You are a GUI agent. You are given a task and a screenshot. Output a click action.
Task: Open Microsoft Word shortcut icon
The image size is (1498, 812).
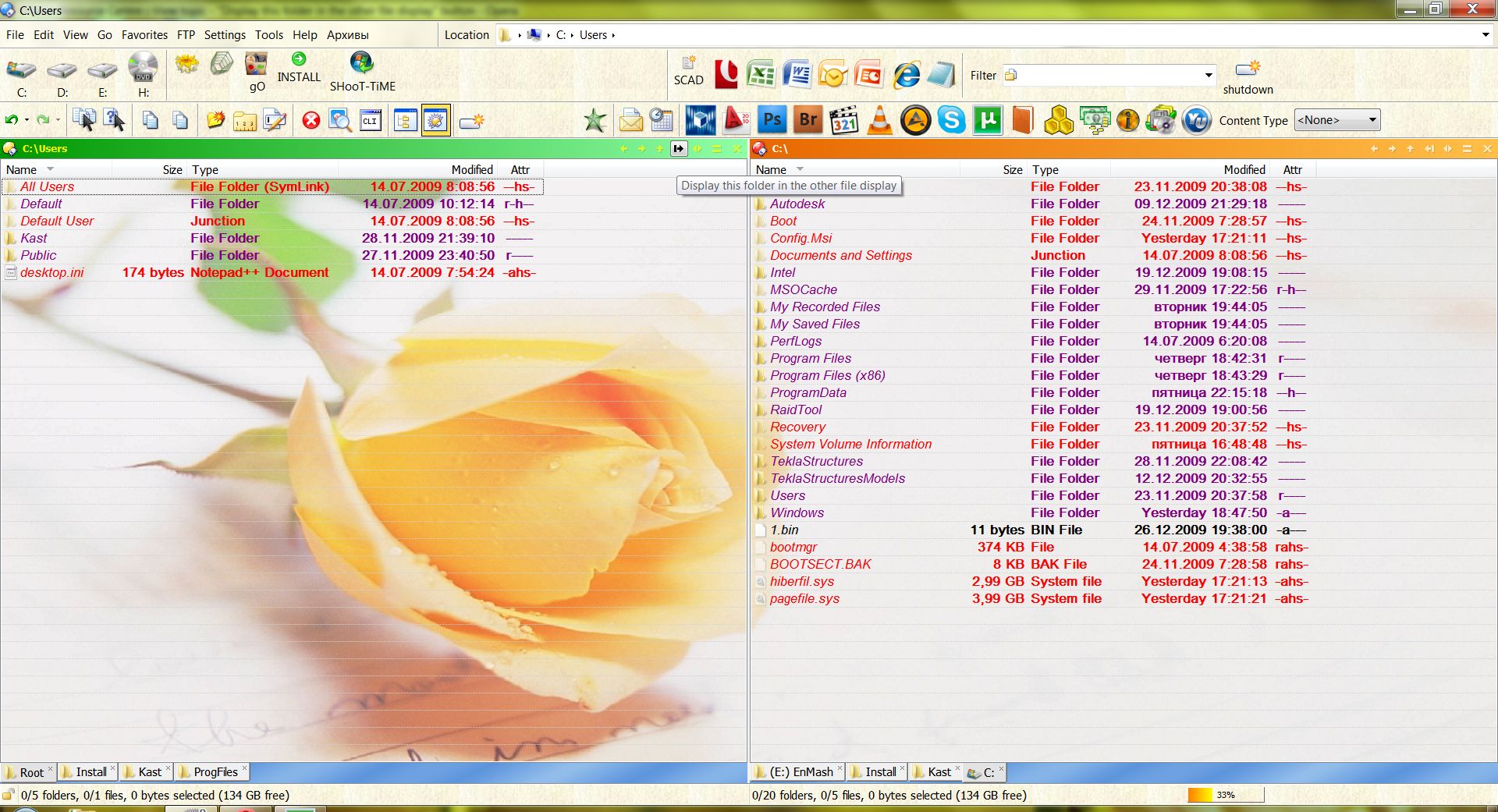797,75
